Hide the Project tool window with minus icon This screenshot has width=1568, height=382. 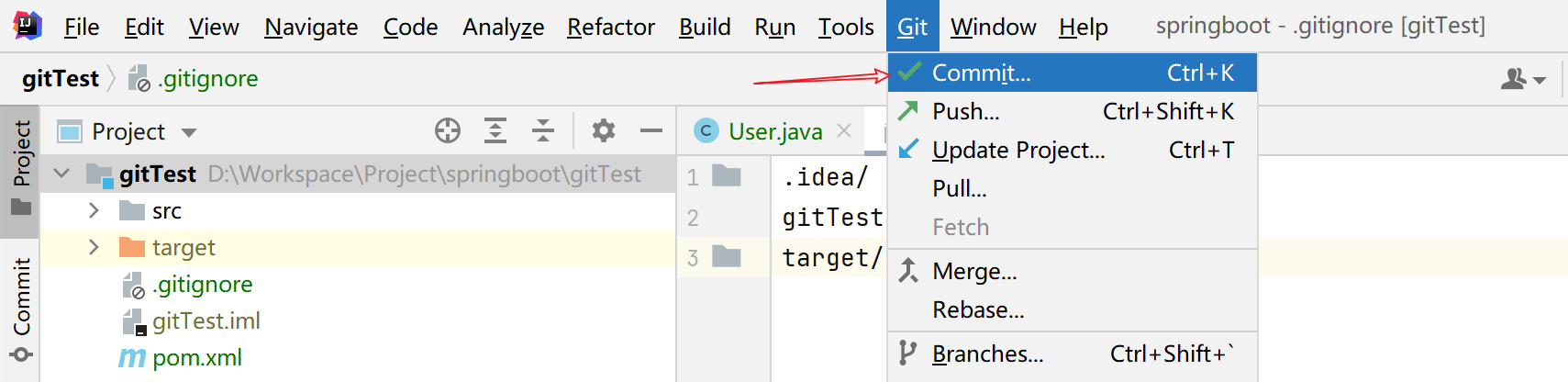[651, 131]
